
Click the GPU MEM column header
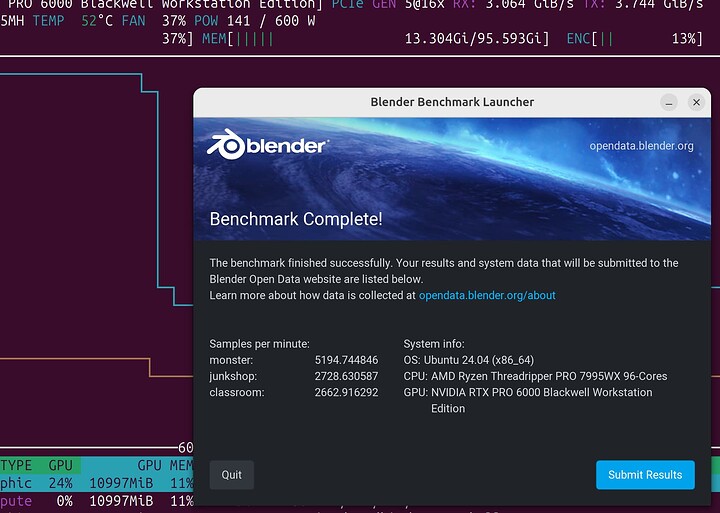[x=165, y=465]
